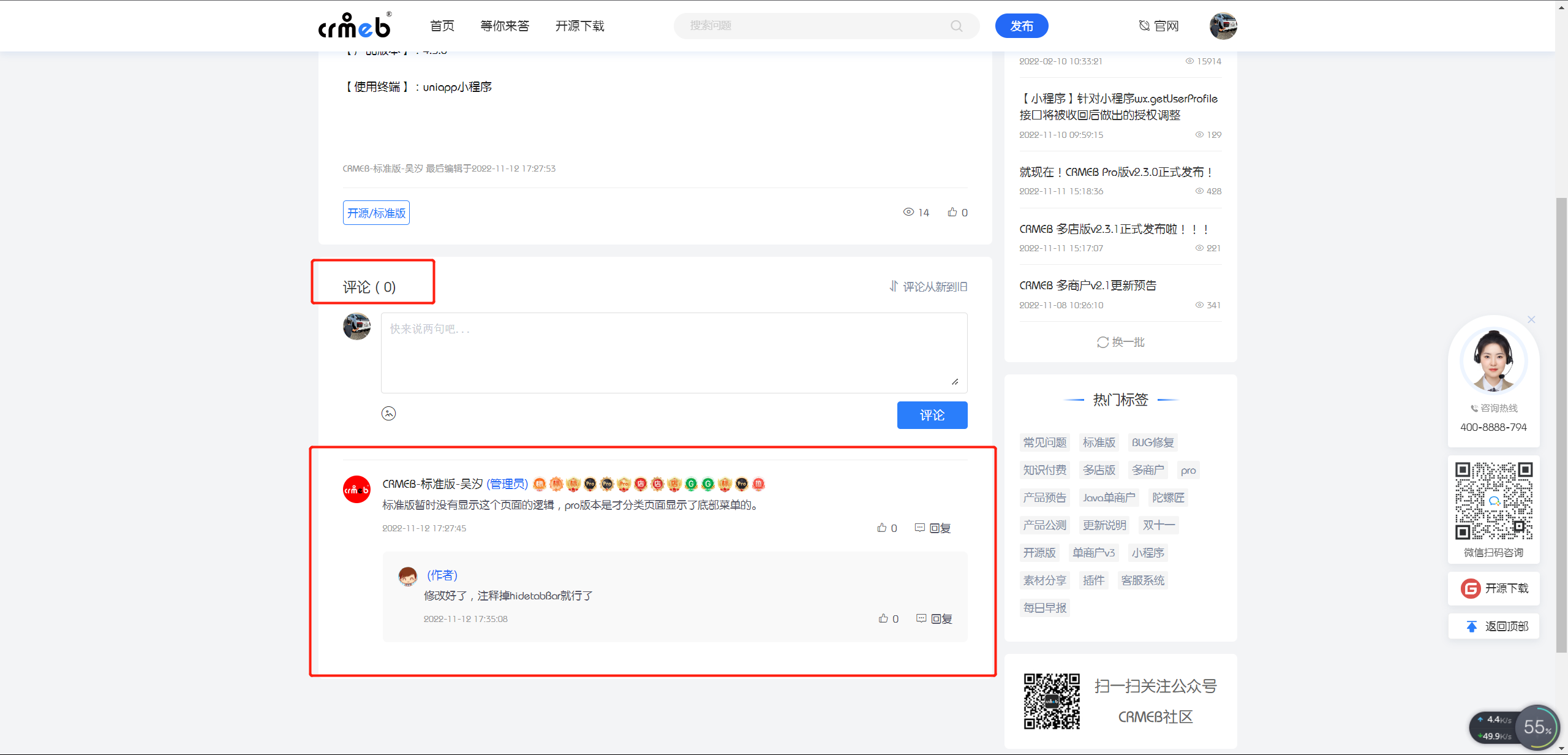1568x755 pixels.
Task: Click the post view count eye icon
Action: [908, 212]
